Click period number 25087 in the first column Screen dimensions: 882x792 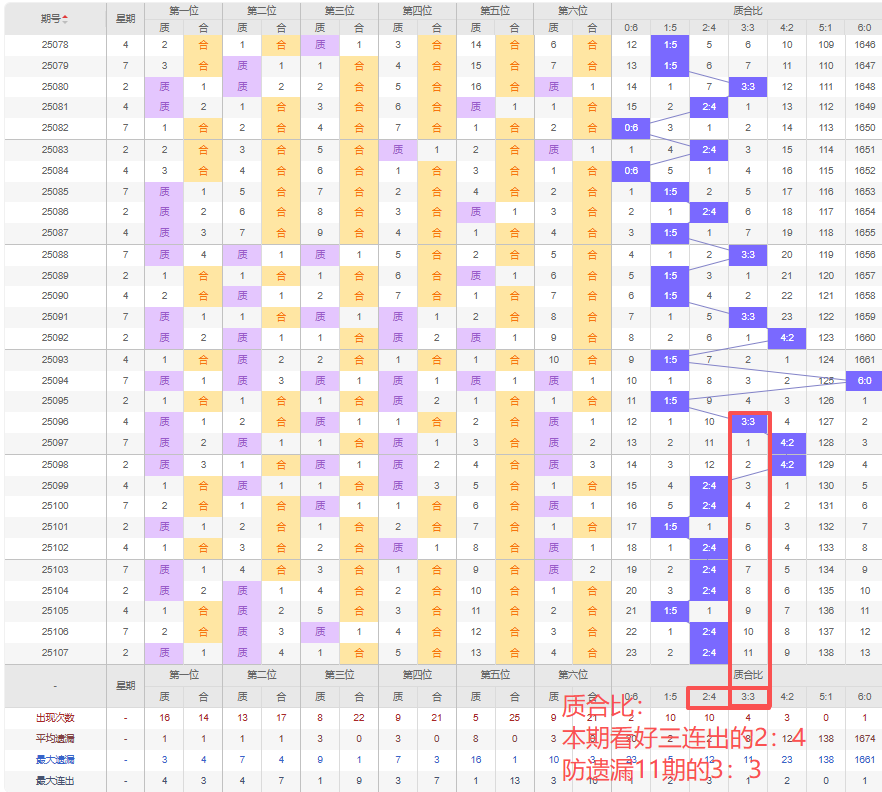[x=55, y=233]
